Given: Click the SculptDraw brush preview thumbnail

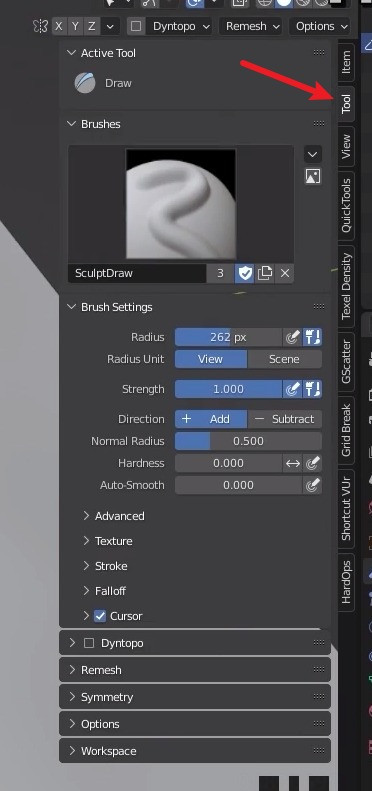Looking at the screenshot, I should (x=181, y=204).
